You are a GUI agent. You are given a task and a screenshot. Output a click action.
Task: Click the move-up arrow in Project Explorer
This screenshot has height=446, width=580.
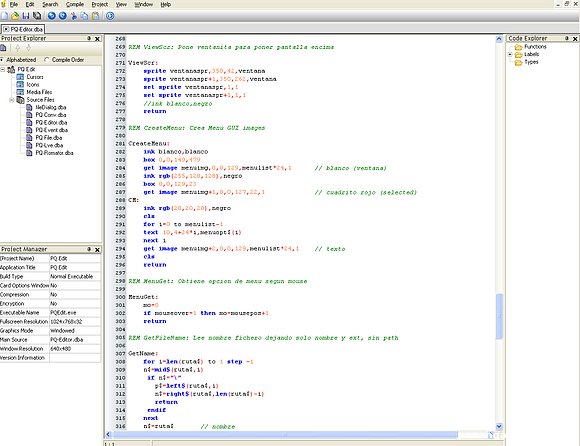coord(17,48)
